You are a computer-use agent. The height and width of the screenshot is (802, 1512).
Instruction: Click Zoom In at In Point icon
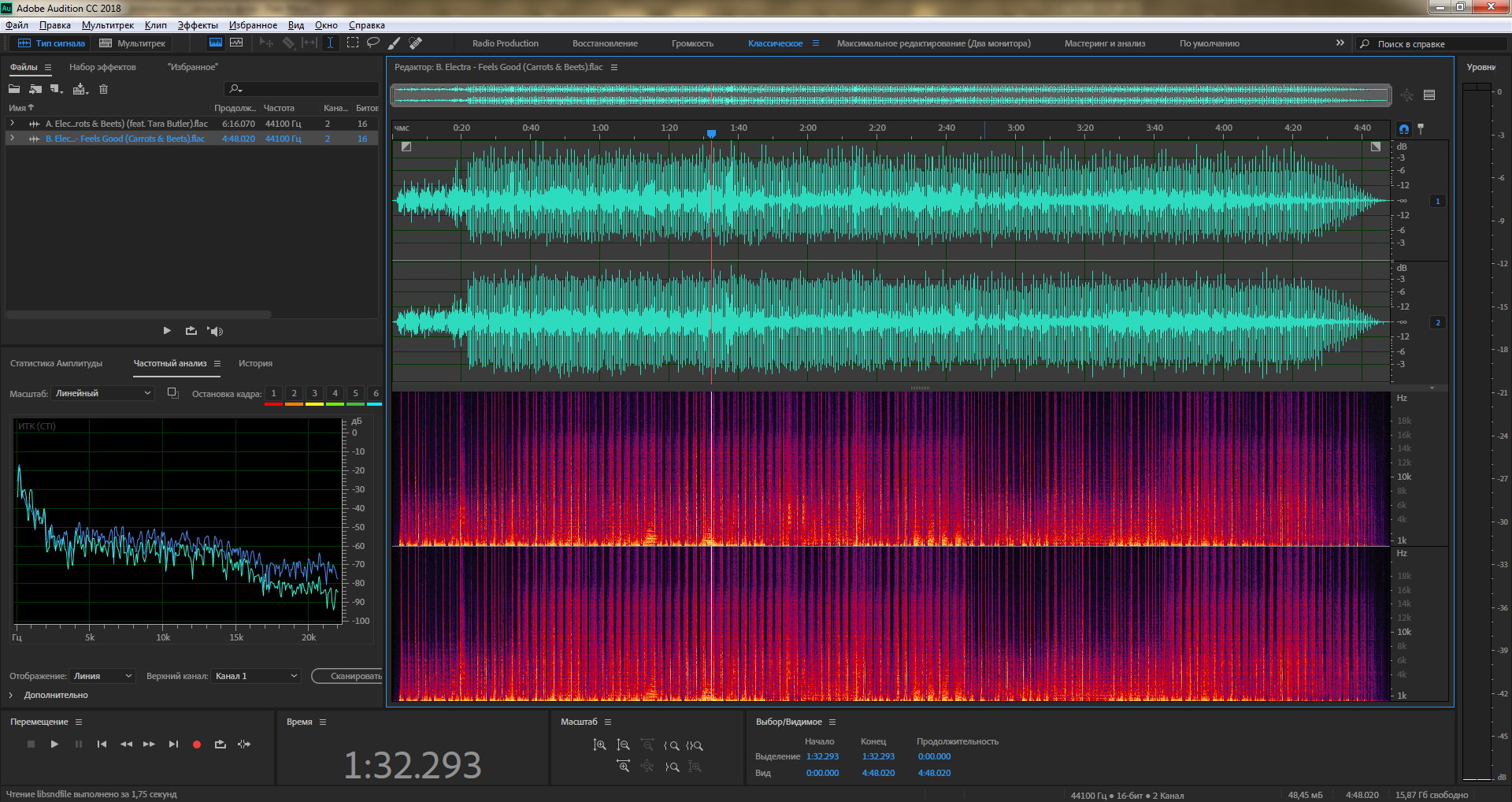pyautogui.click(x=671, y=744)
